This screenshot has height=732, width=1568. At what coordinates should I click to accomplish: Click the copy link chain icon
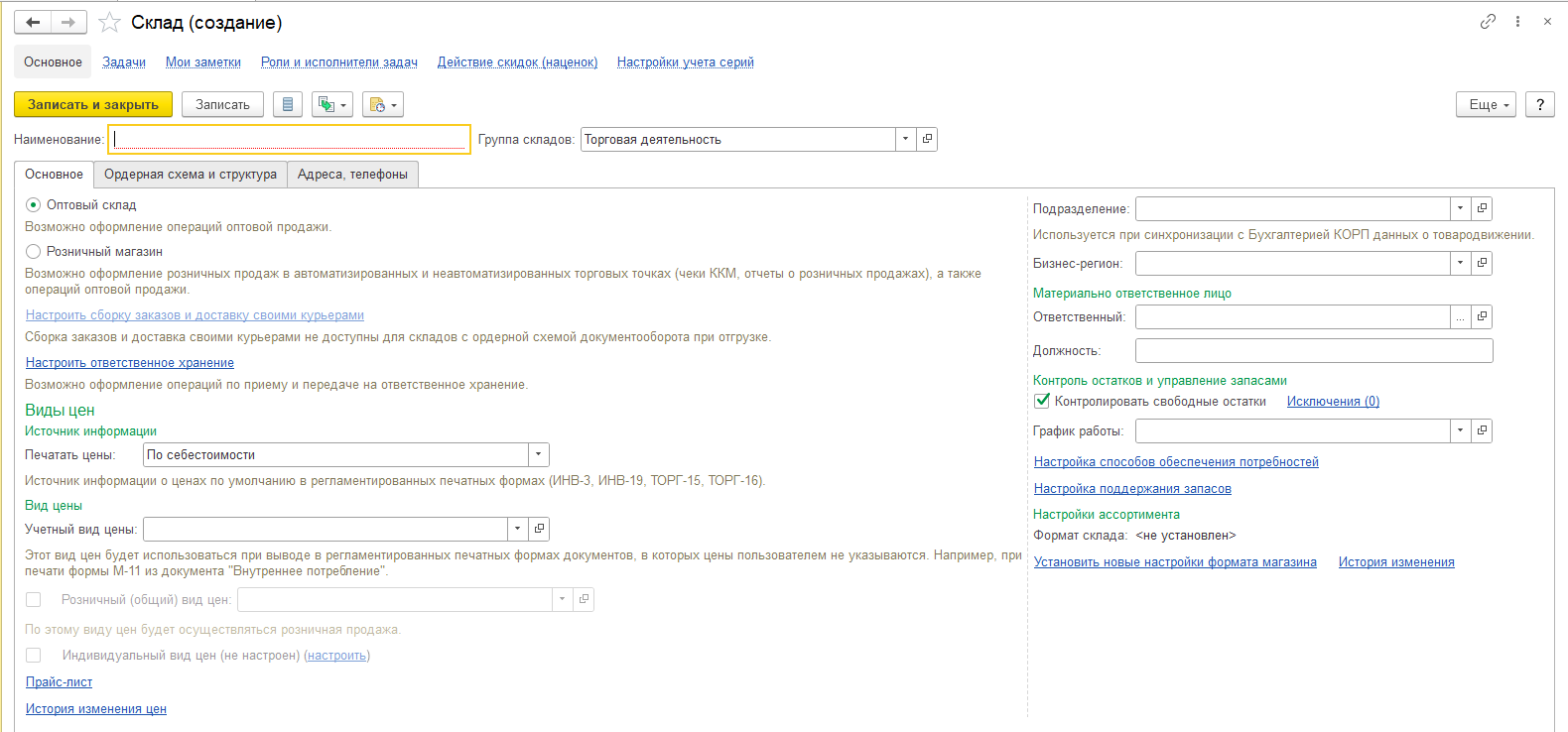1488,21
